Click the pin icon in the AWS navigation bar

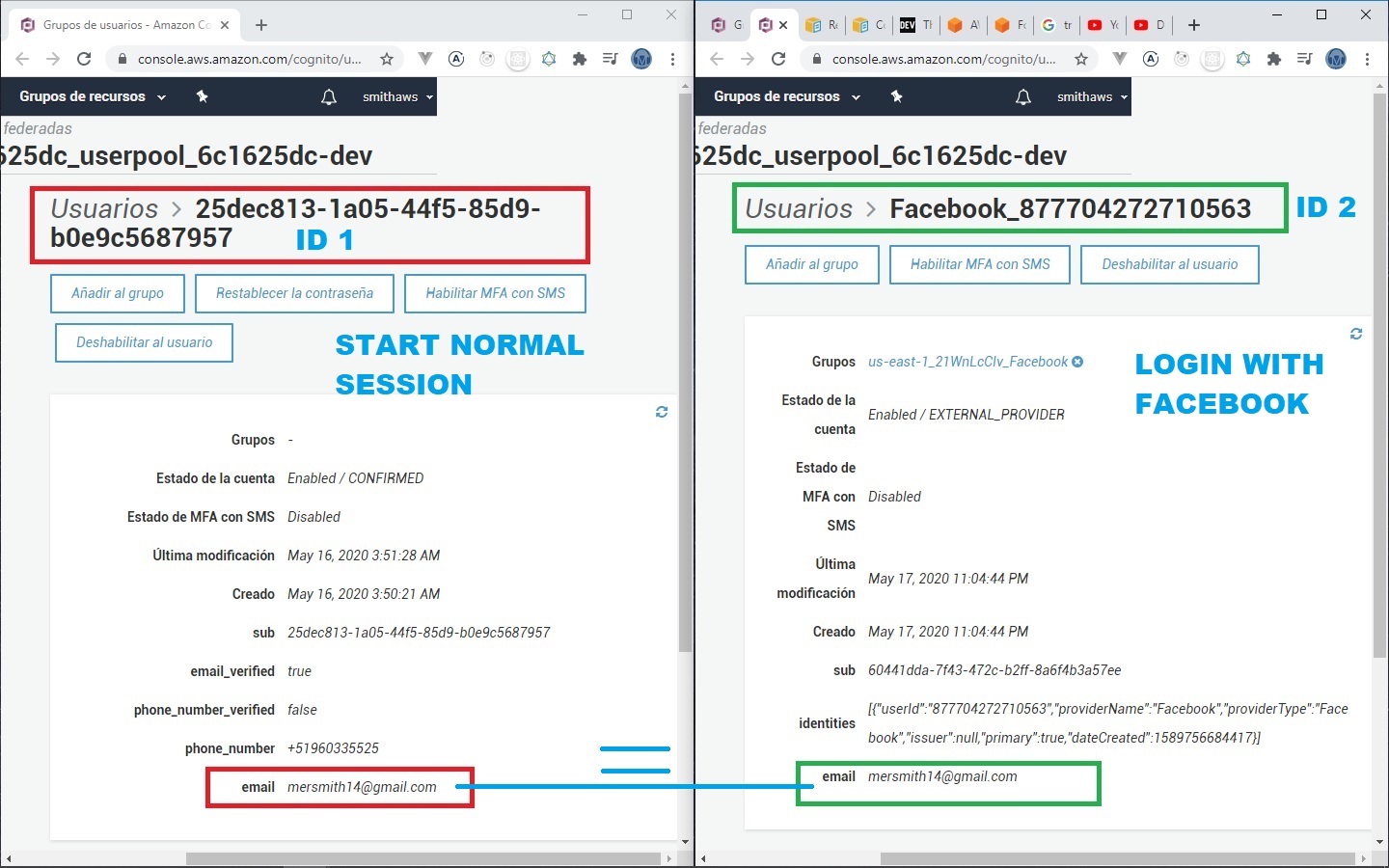click(202, 96)
